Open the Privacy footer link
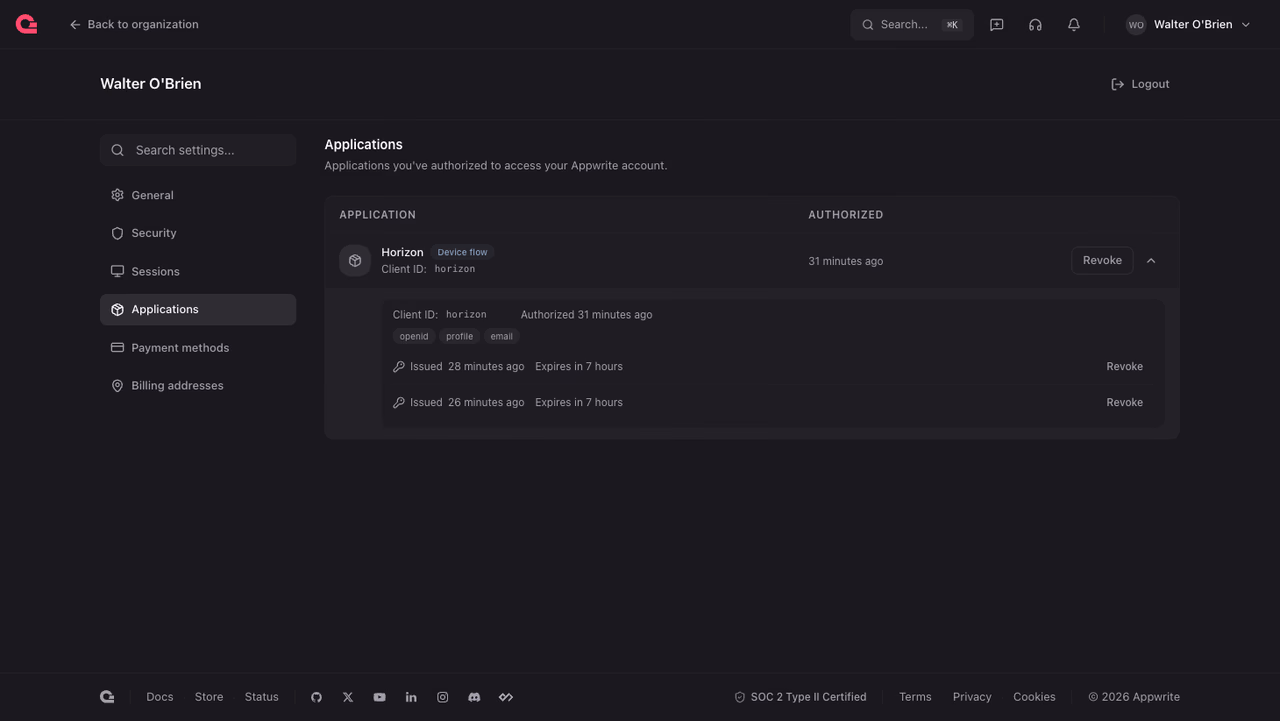Viewport: 1280px width, 721px height. [972, 697]
